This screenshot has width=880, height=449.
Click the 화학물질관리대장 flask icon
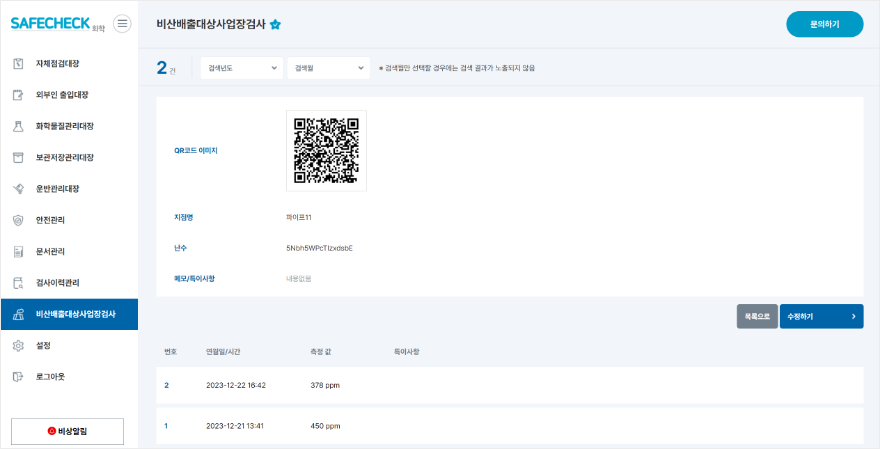18,126
